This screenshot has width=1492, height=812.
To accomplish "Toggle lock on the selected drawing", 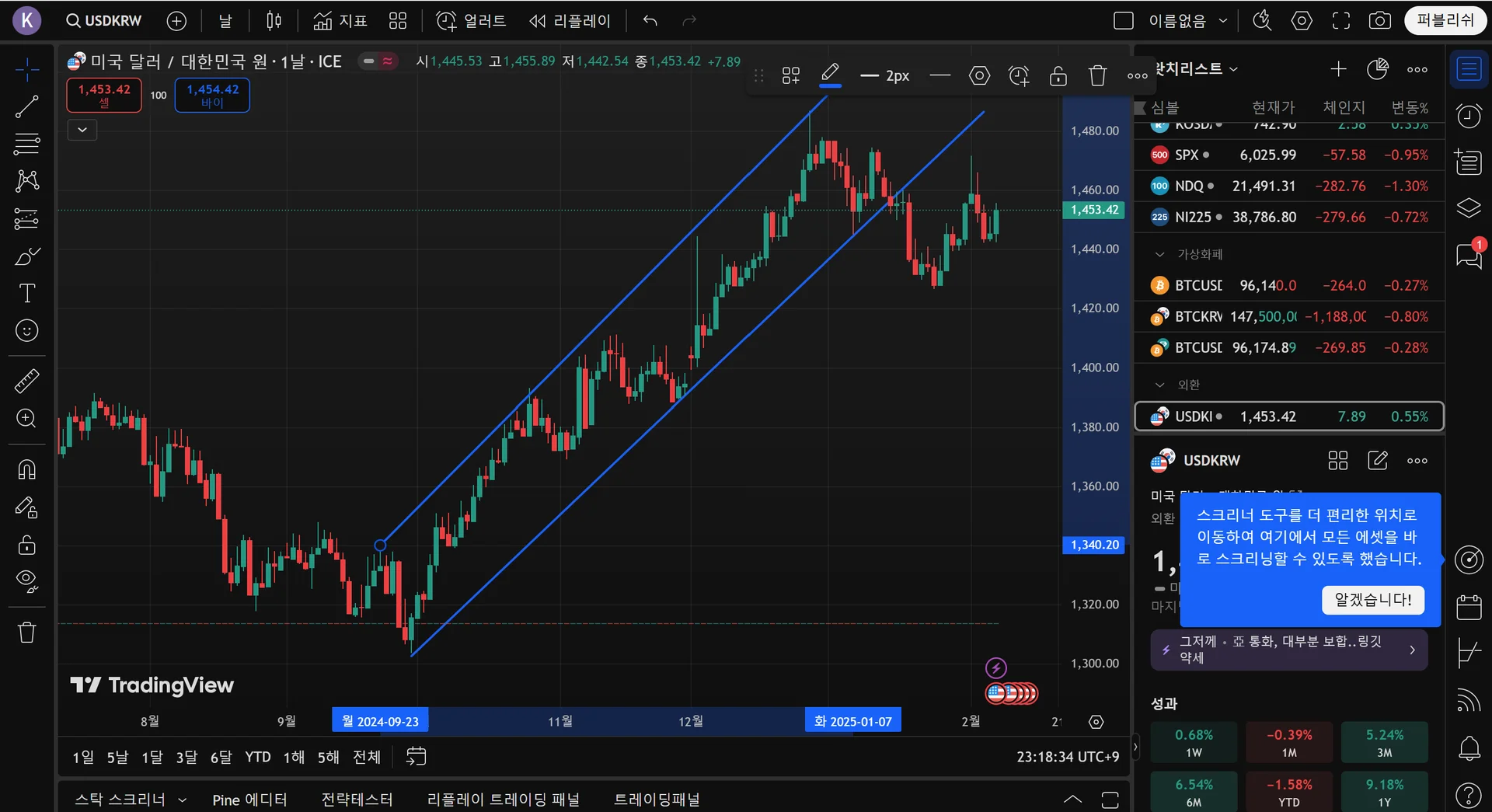I will (x=1058, y=75).
